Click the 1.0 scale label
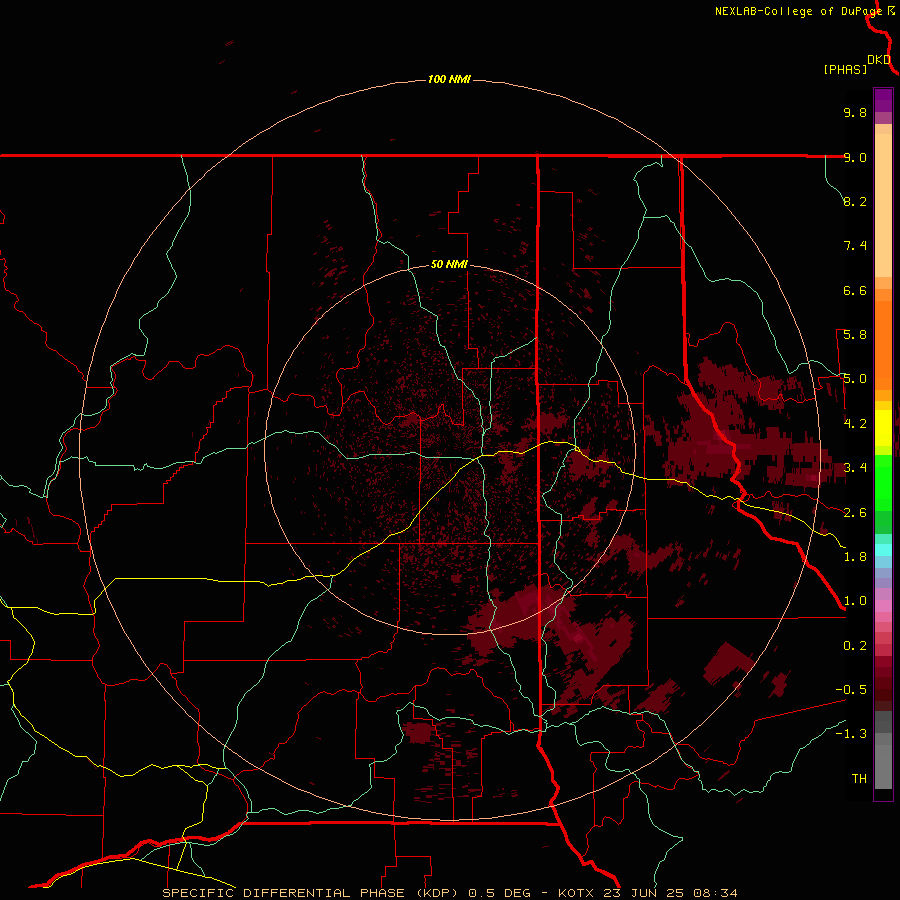This screenshot has width=900, height=900. pos(855,601)
